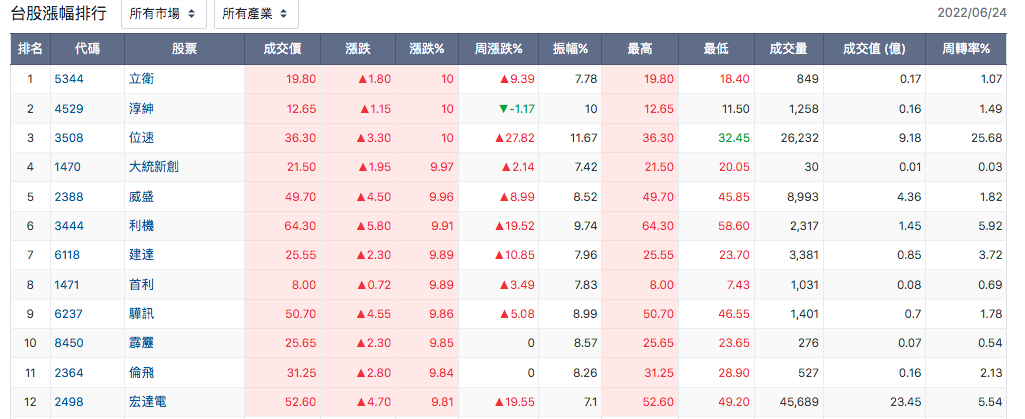Sort by 最低 column header
Screen dimensions: 1025x419
pyautogui.click(x=716, y=49)
